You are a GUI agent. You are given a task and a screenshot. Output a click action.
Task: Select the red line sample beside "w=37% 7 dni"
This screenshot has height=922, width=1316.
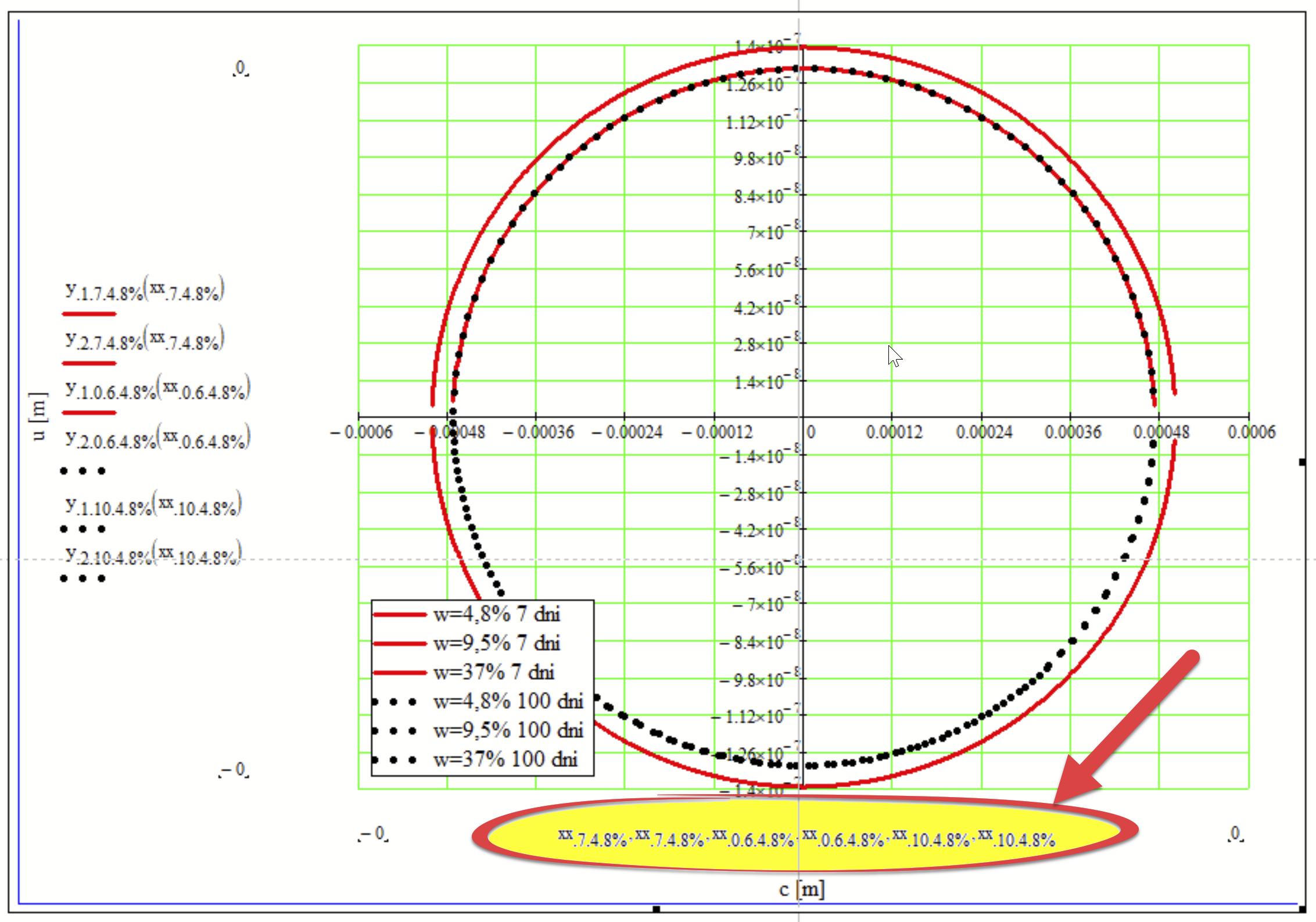403,672
